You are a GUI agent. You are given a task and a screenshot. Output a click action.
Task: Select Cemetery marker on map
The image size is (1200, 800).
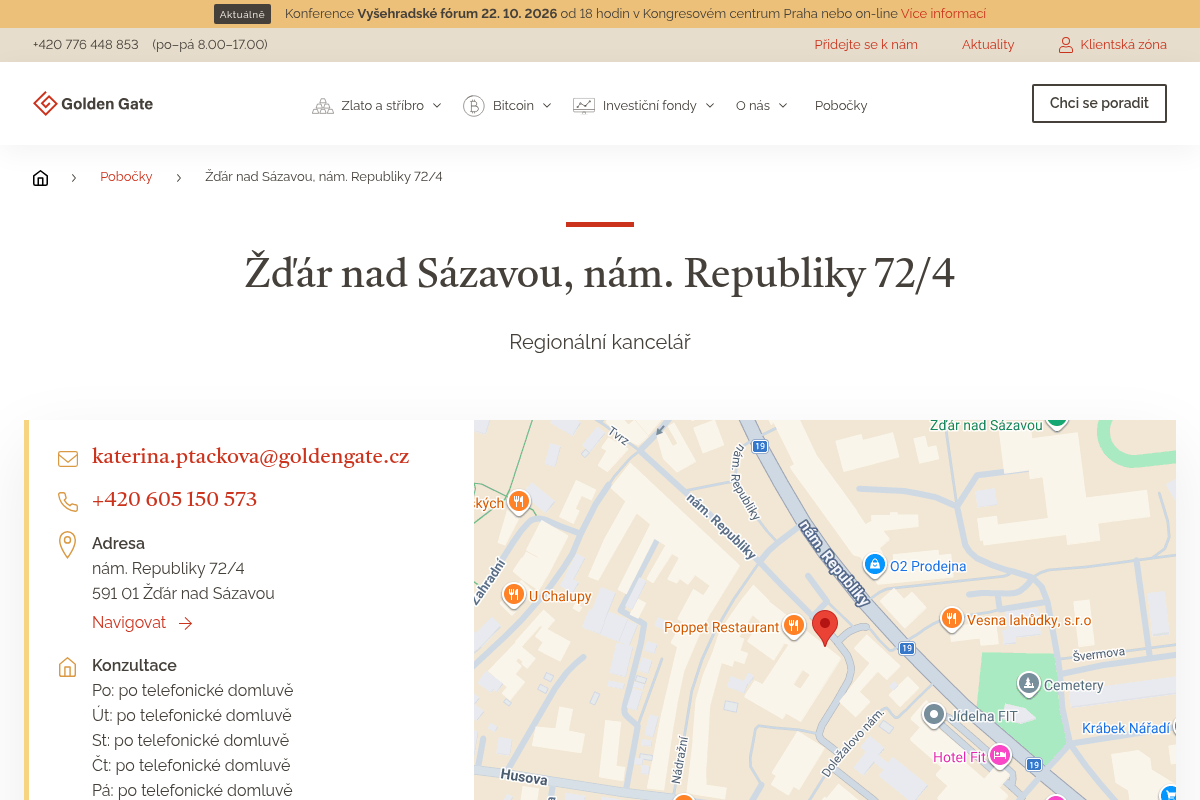coord(1029,684)
